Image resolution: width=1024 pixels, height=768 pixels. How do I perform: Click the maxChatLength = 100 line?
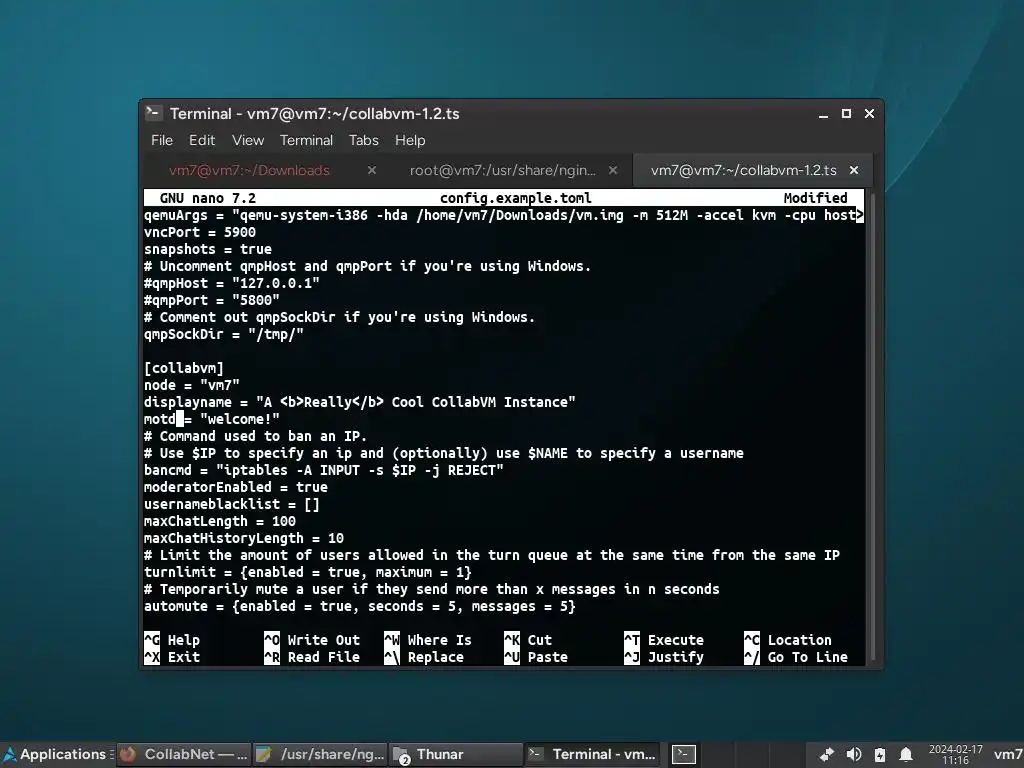pos(220,520)
